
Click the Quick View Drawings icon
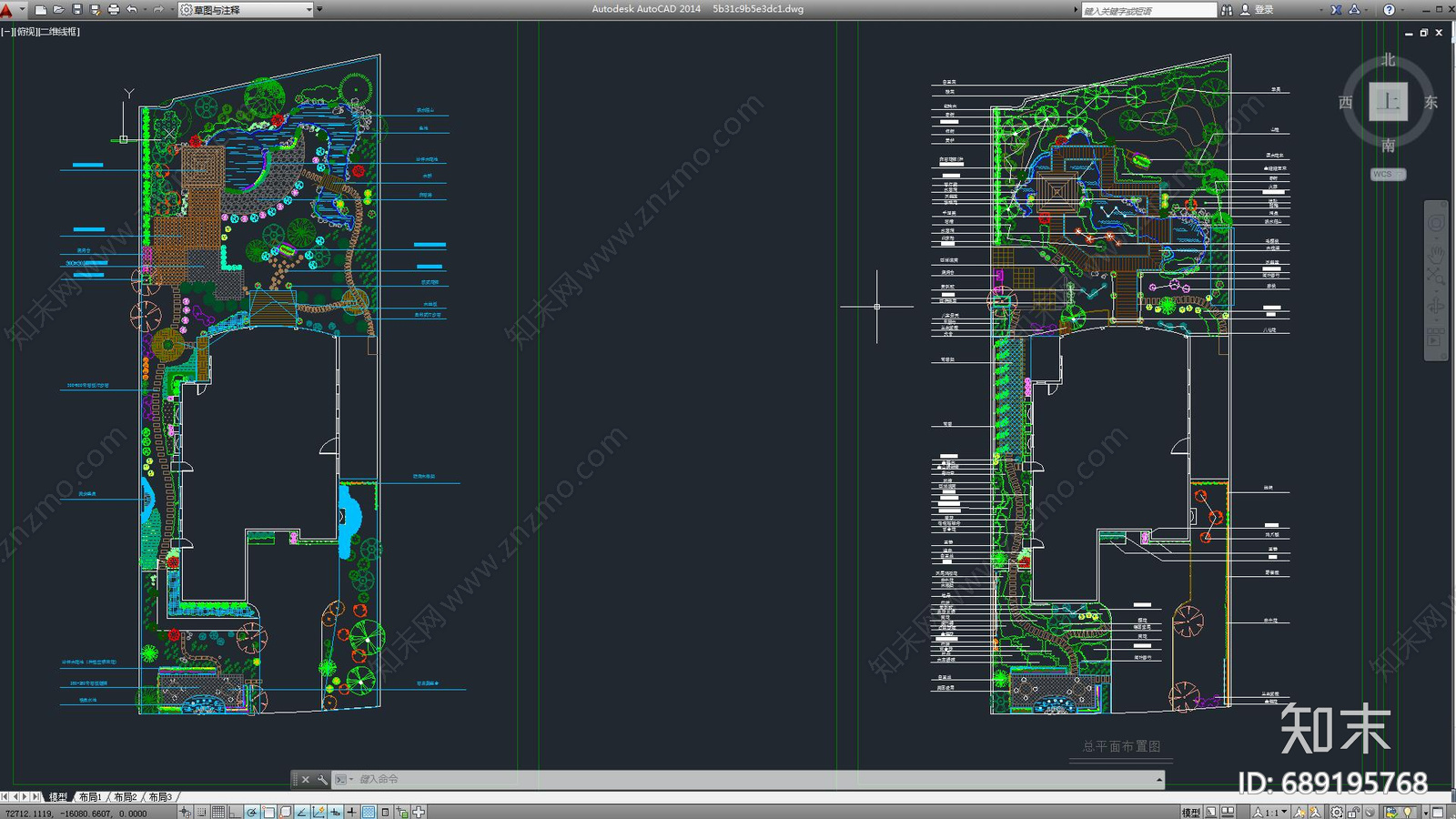(1228, 812)
